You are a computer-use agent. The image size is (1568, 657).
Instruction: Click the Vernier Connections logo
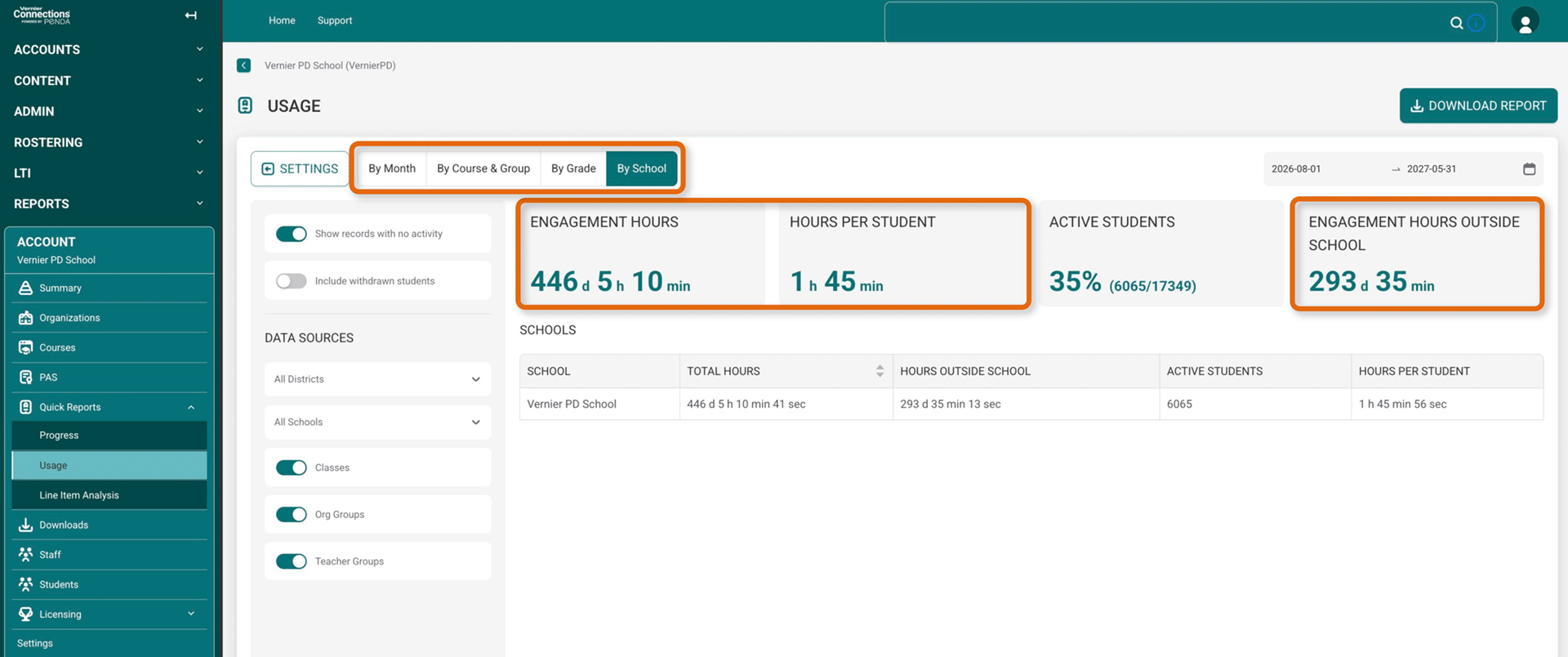[x=42, y=16]
